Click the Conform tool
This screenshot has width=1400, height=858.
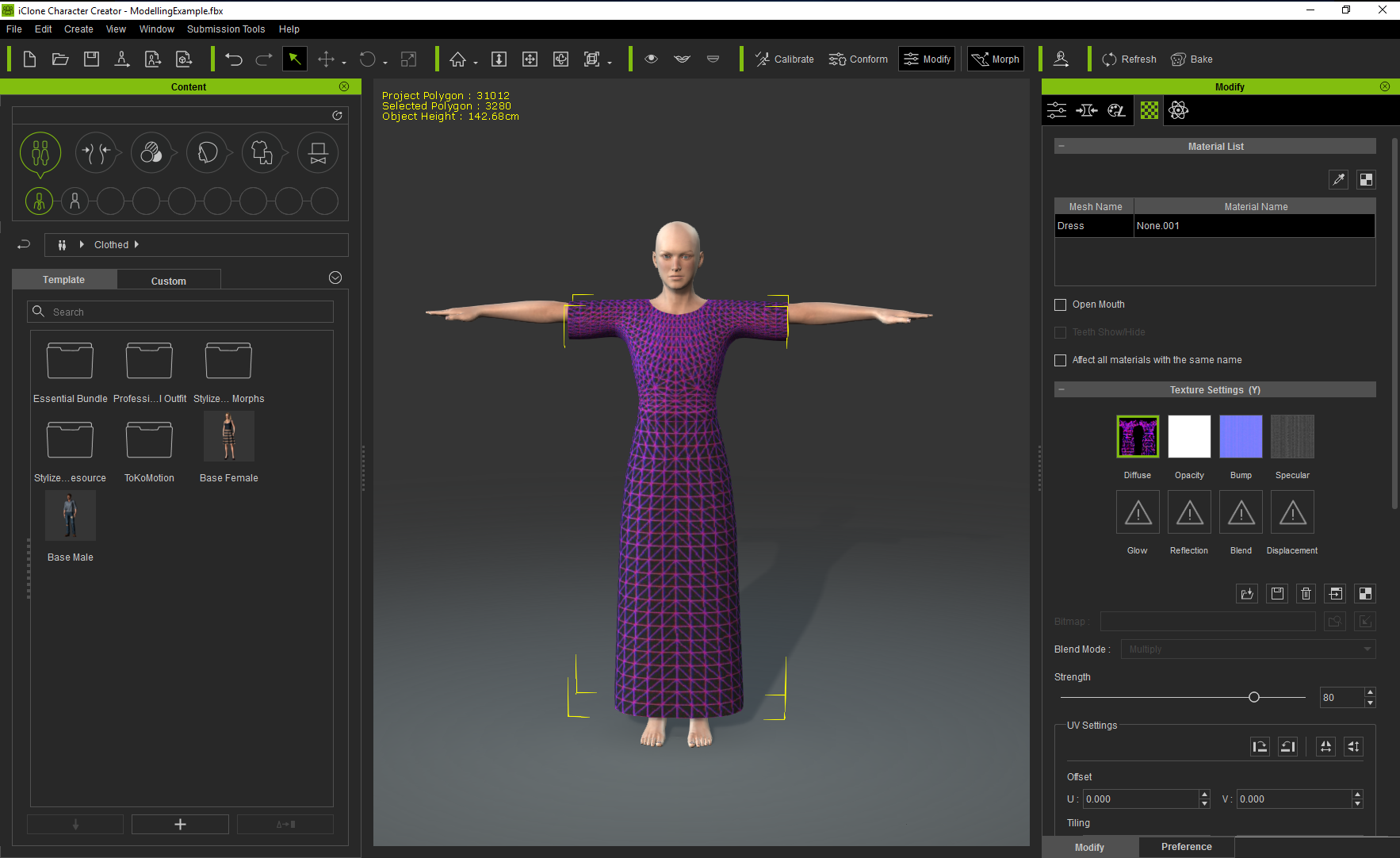[858, 59]
